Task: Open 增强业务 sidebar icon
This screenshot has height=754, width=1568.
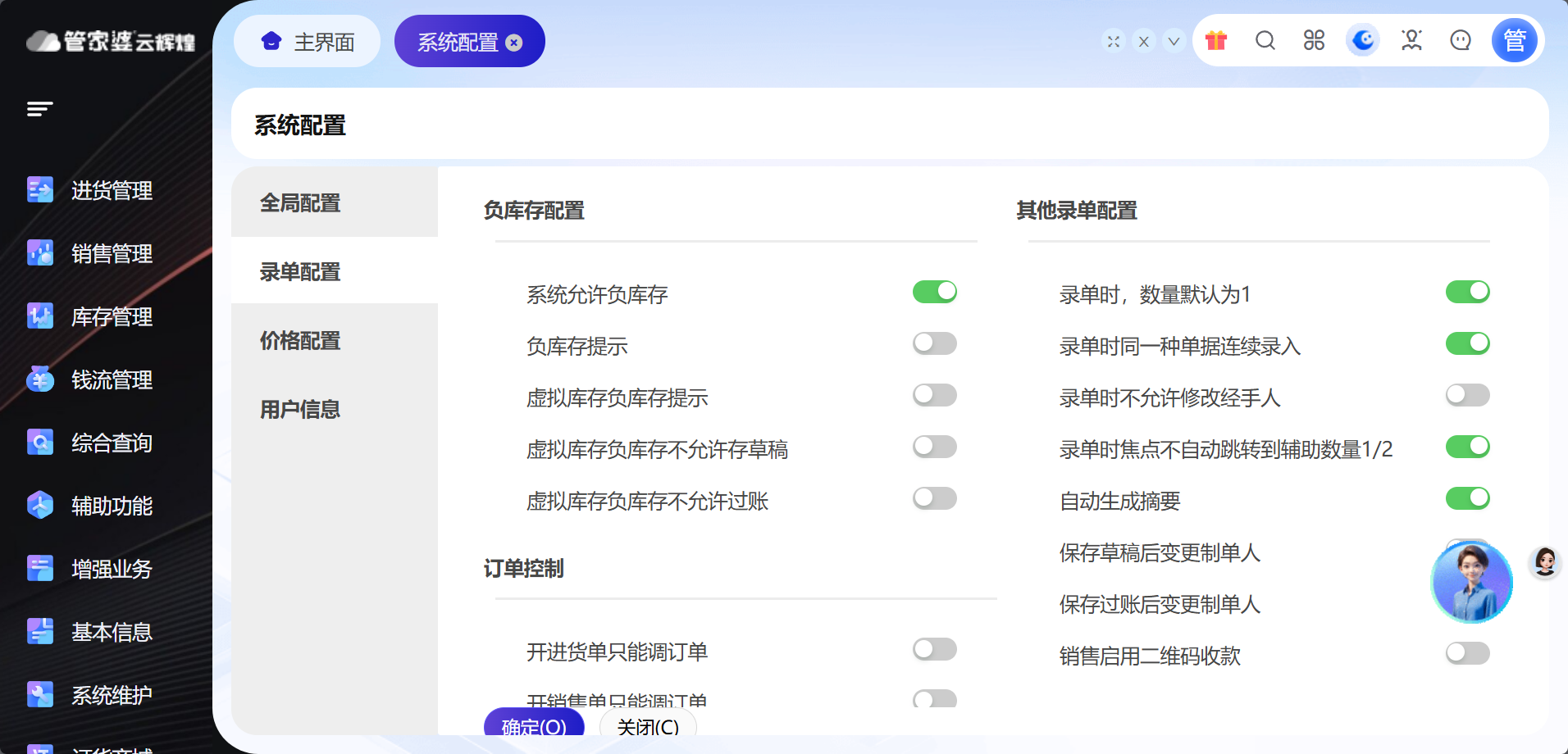Action: 39,569
